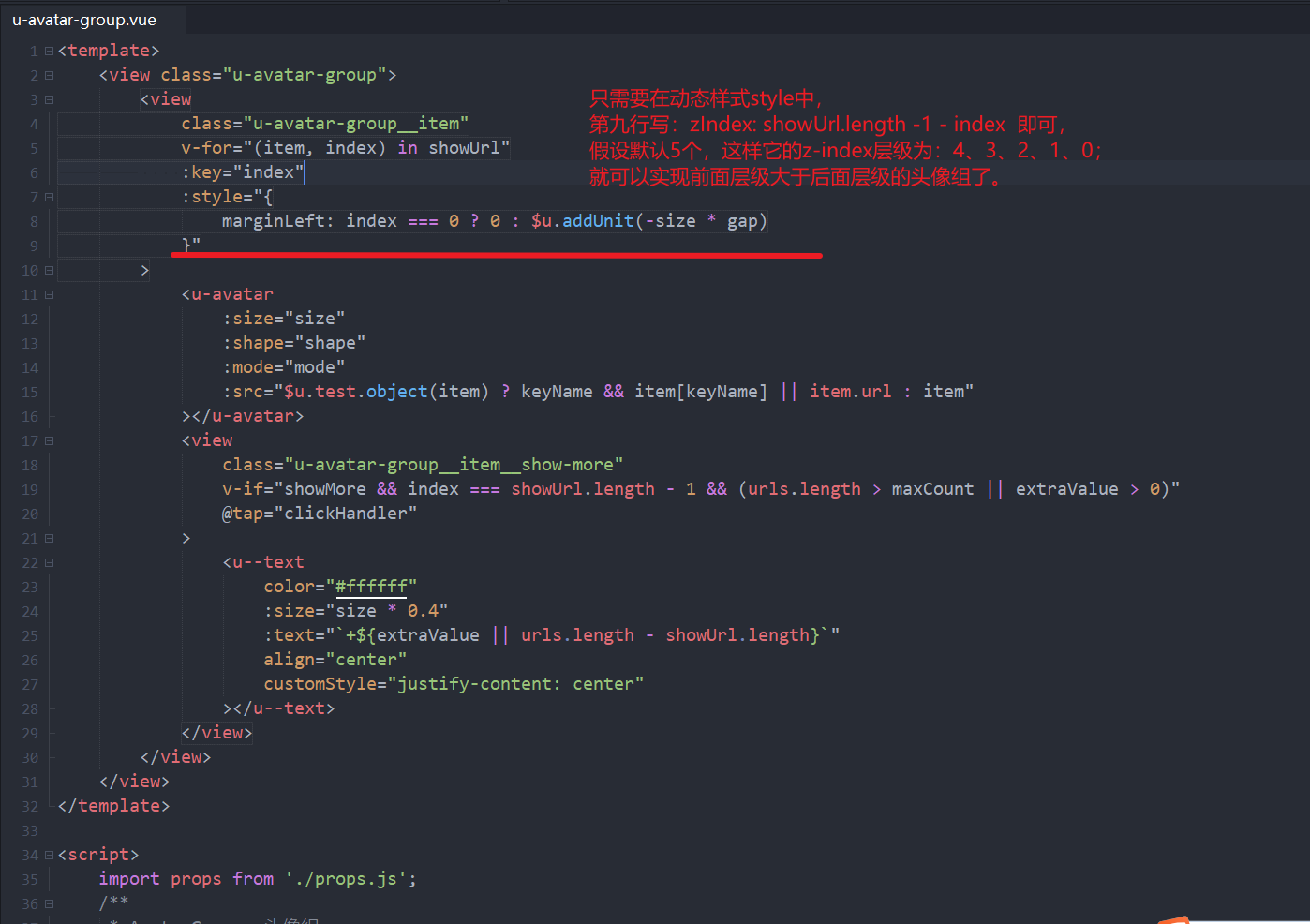Toggle the fold marker on line 10
The width and height of the screenshot is (1310, 924).
click(49, 270)
